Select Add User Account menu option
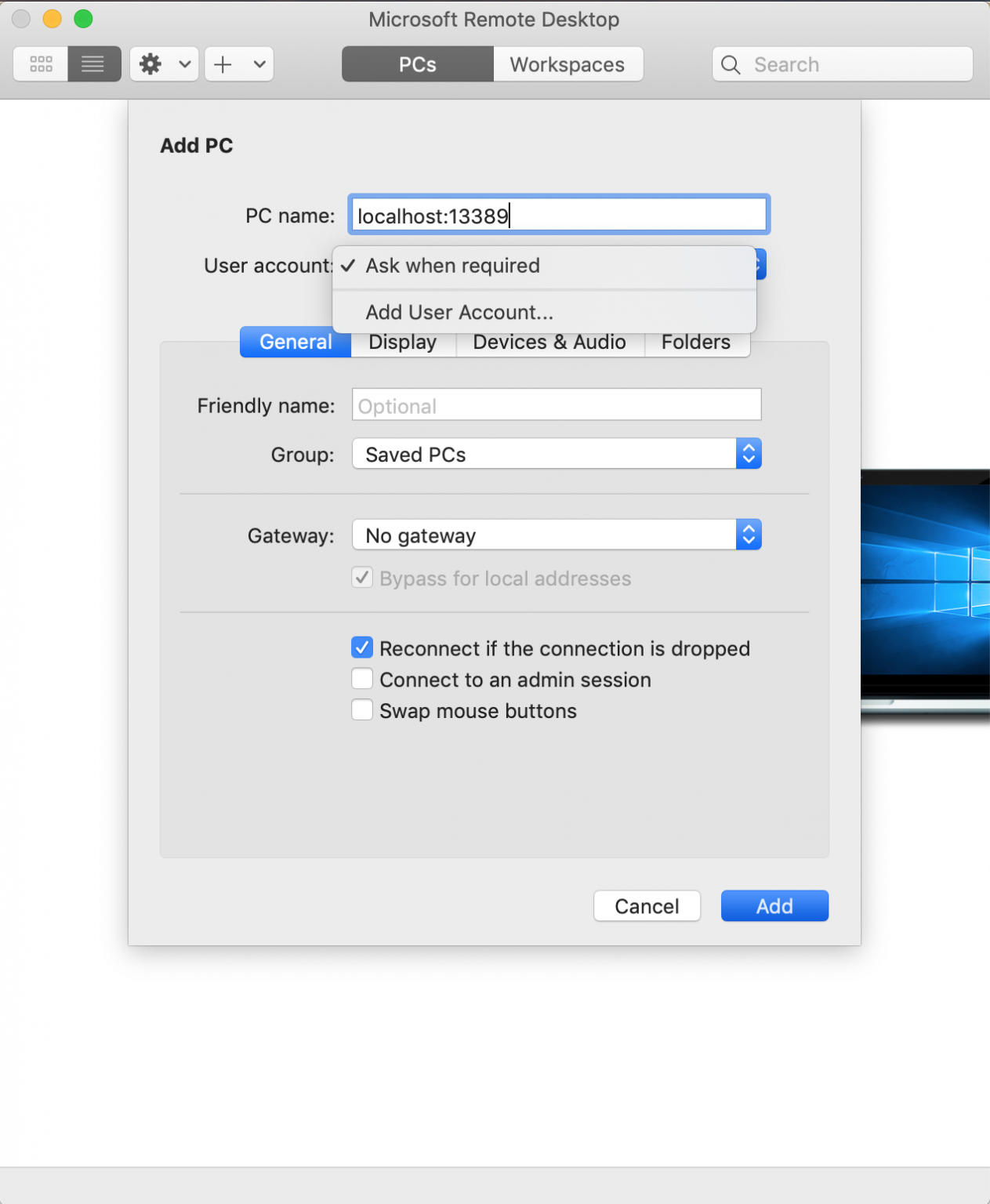The width and height of the screenshot is (990, 1204). pyautogui.click(x=459, y=313)
